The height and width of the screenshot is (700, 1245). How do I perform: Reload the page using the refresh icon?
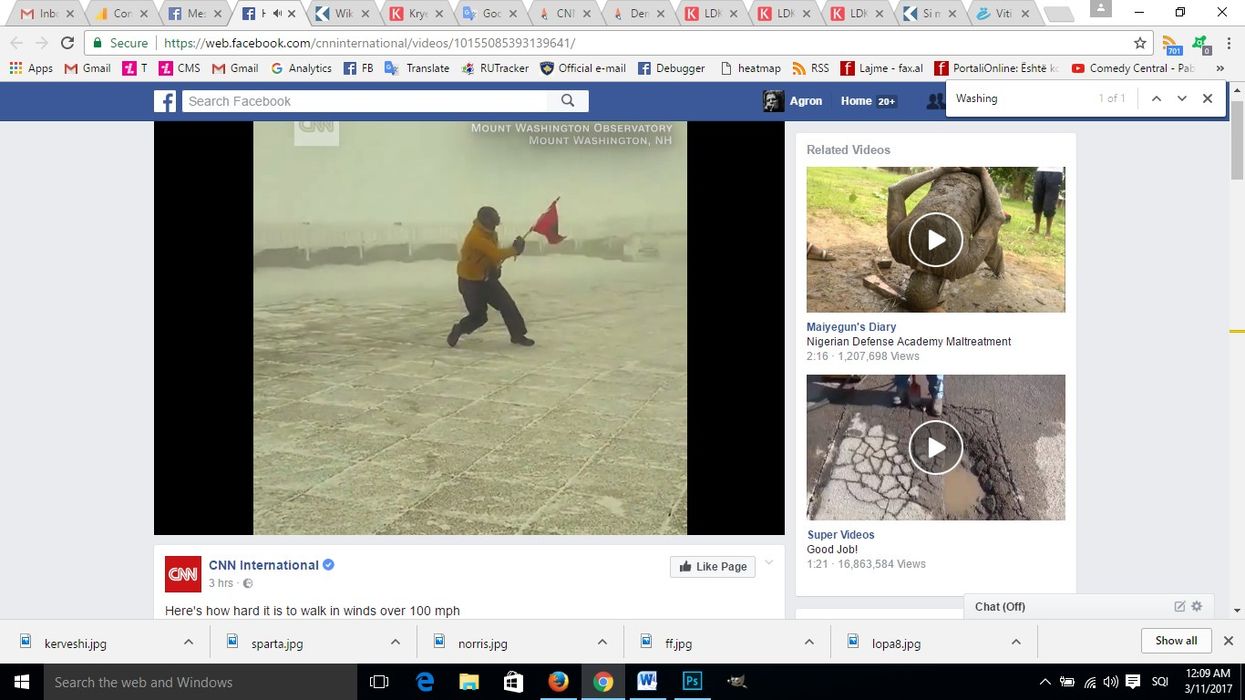68,43
